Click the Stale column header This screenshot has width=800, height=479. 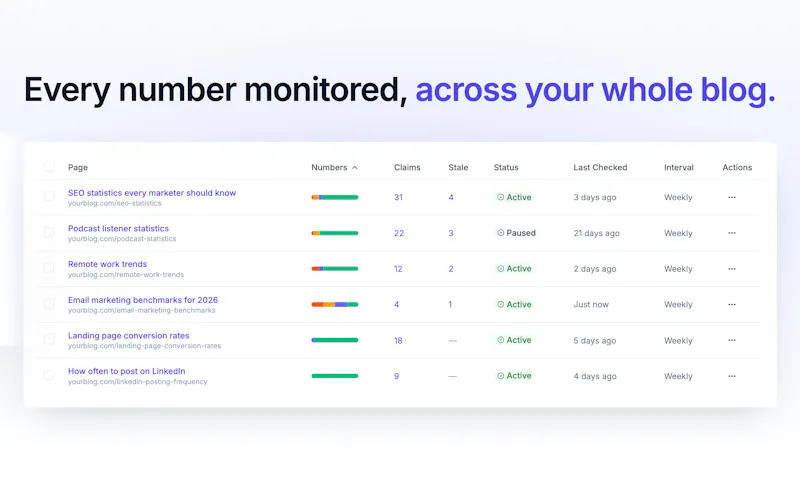tap(458, 167)
